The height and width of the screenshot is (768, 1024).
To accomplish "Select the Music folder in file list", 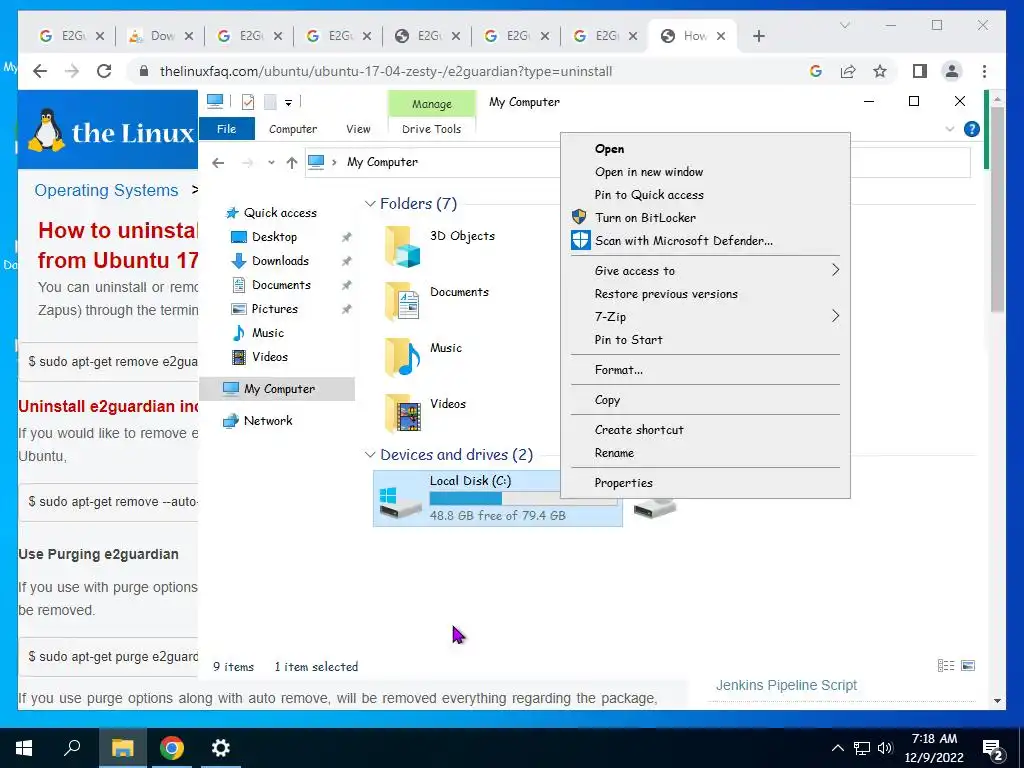I will click(424, 358).
